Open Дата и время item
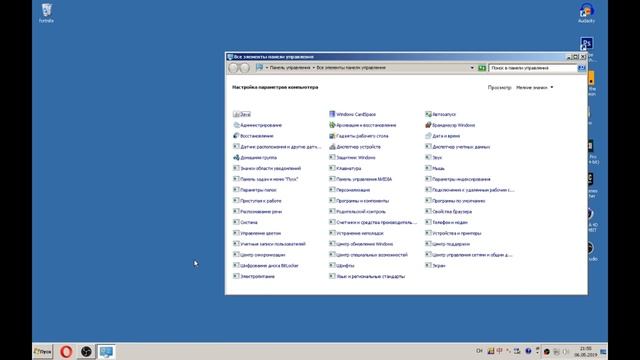Image resolution: width=640 pixels, height=360 pixels. [443, 136]
